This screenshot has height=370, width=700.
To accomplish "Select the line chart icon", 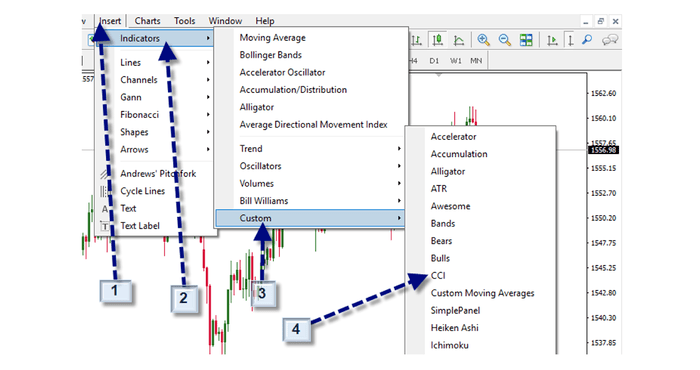I will click(458, 40).
